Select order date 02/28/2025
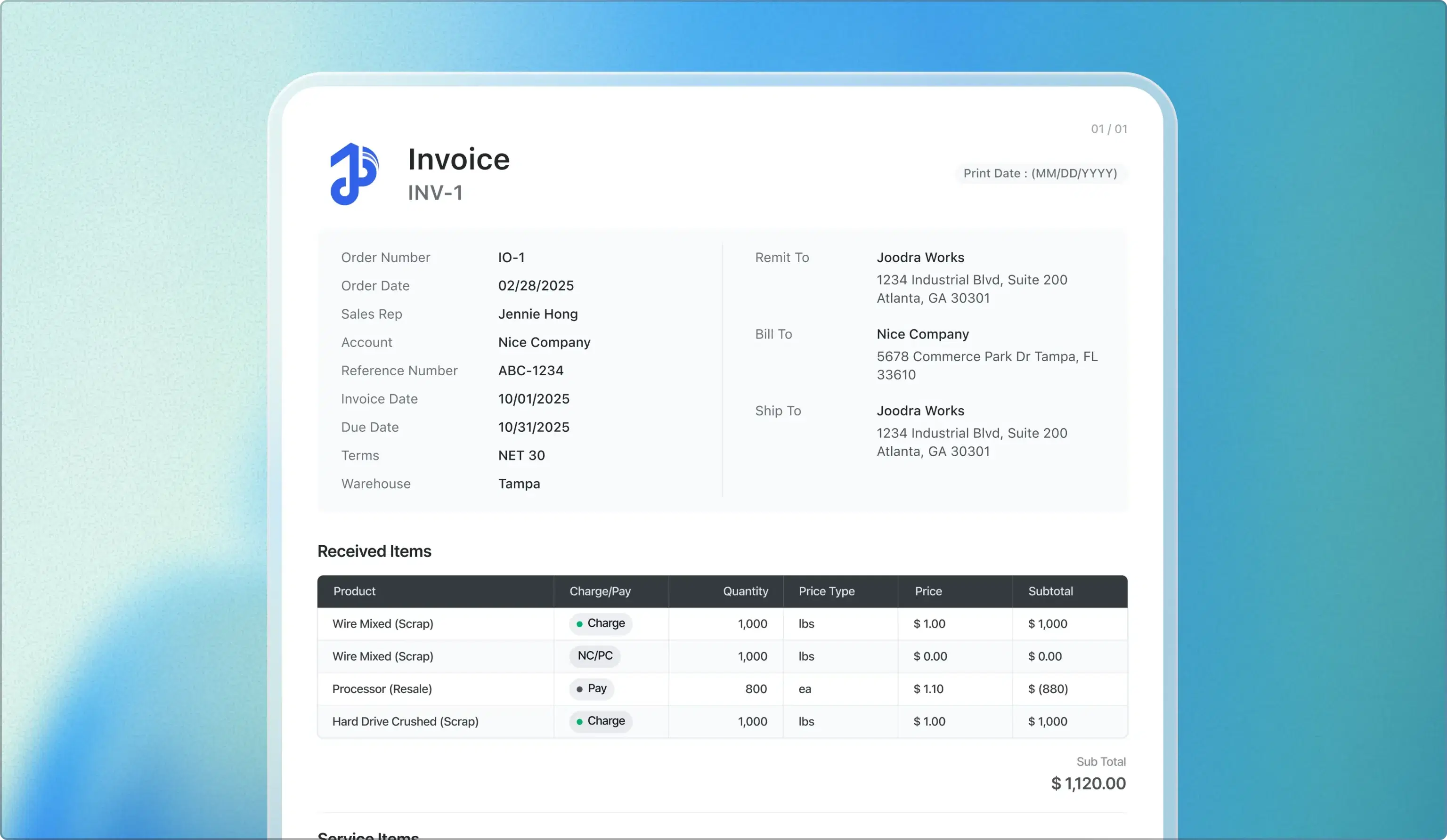This screenshot has height=840, width=1447. click(x=536, y=285)
